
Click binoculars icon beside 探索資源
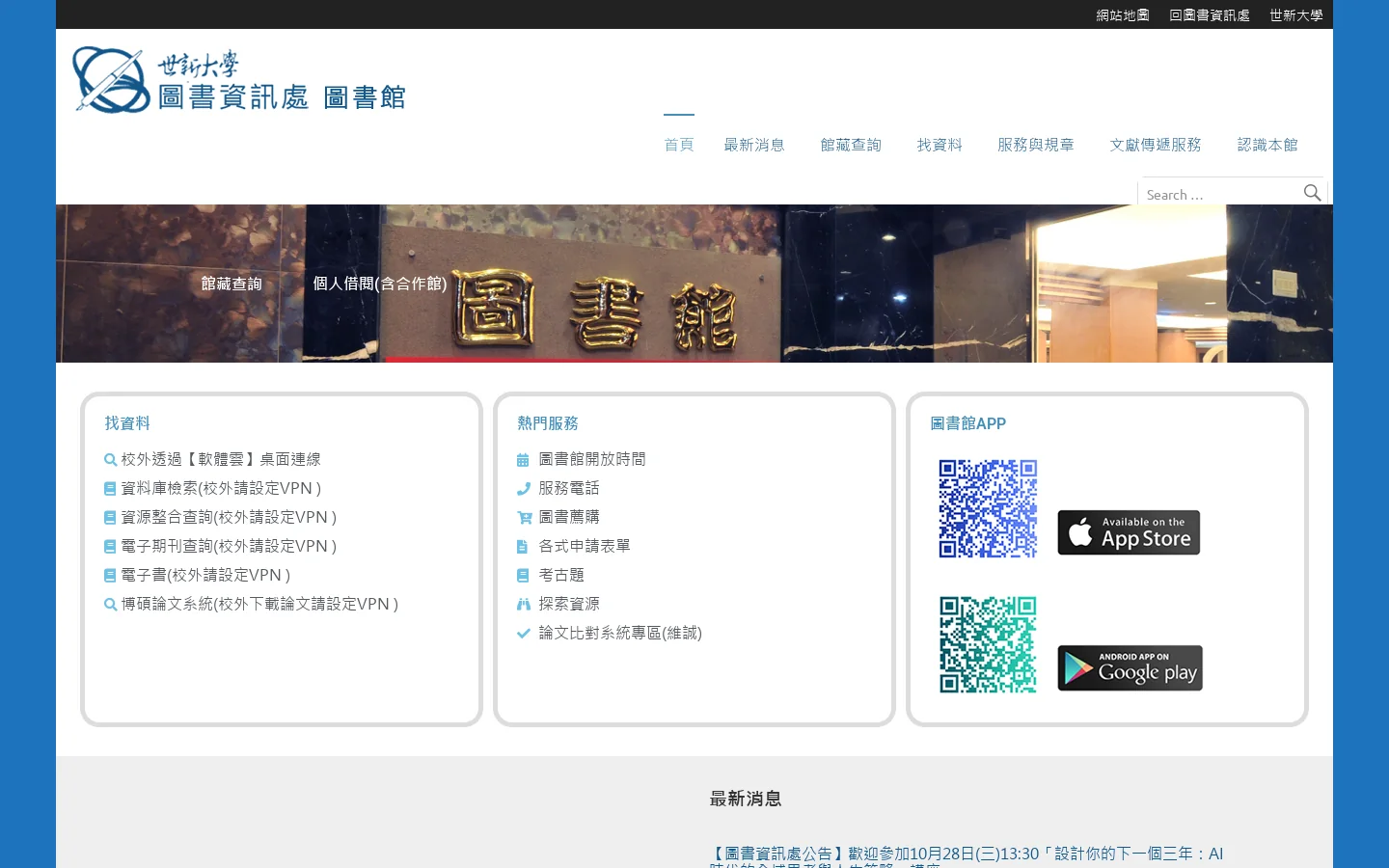[x=524, y=605]
